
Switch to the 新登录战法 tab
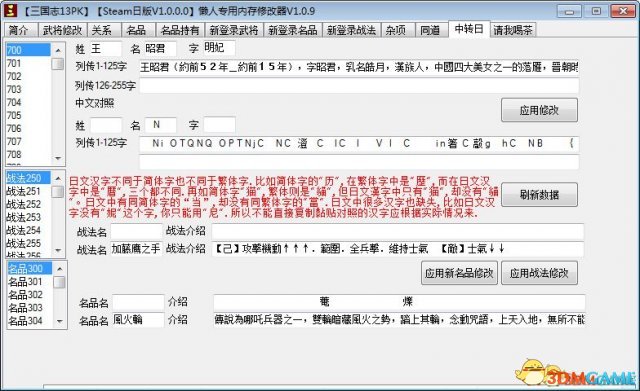pos(351,30)
